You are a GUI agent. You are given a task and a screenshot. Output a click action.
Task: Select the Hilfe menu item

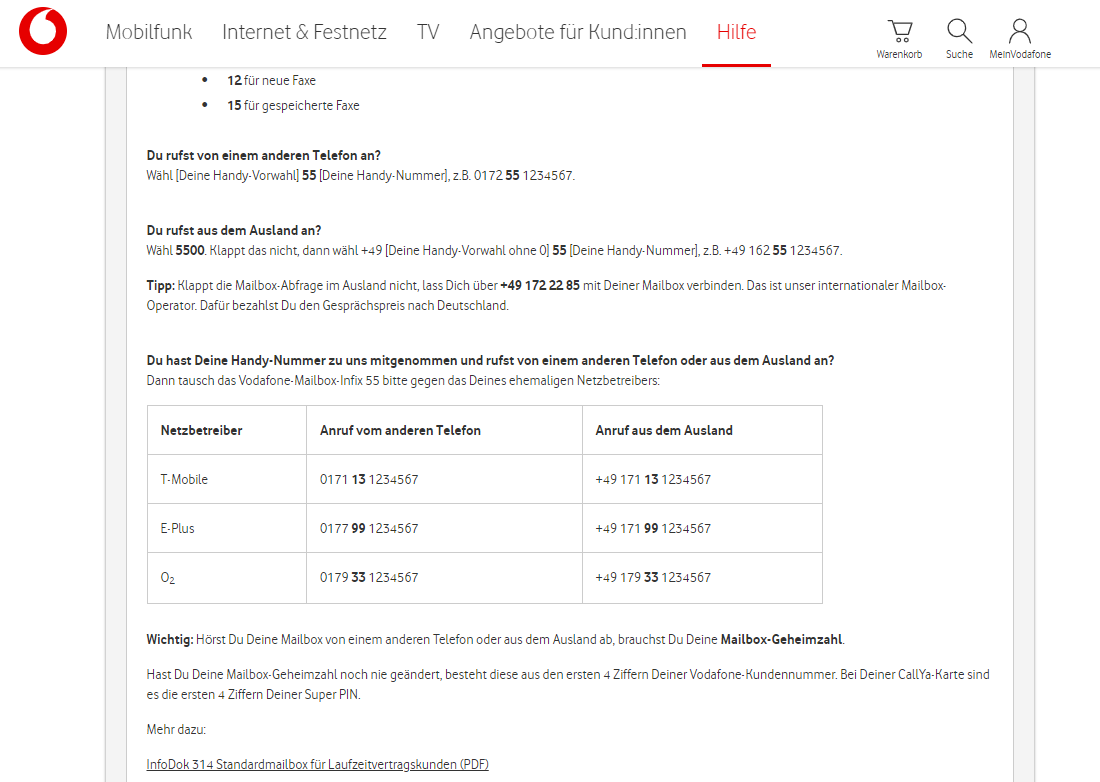[x=737, y=32]
